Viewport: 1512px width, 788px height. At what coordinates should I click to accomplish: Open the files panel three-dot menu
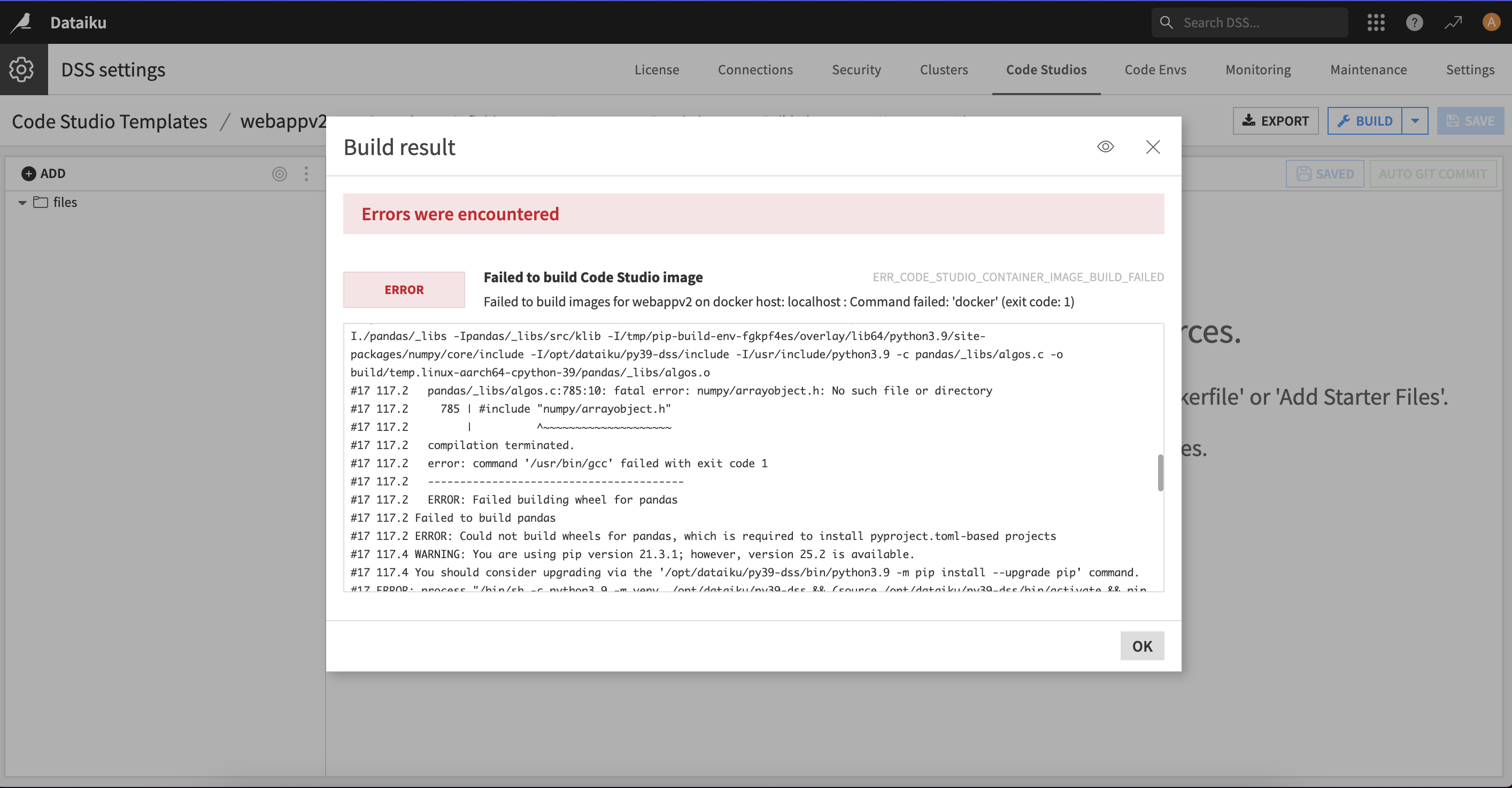[306, 174]
